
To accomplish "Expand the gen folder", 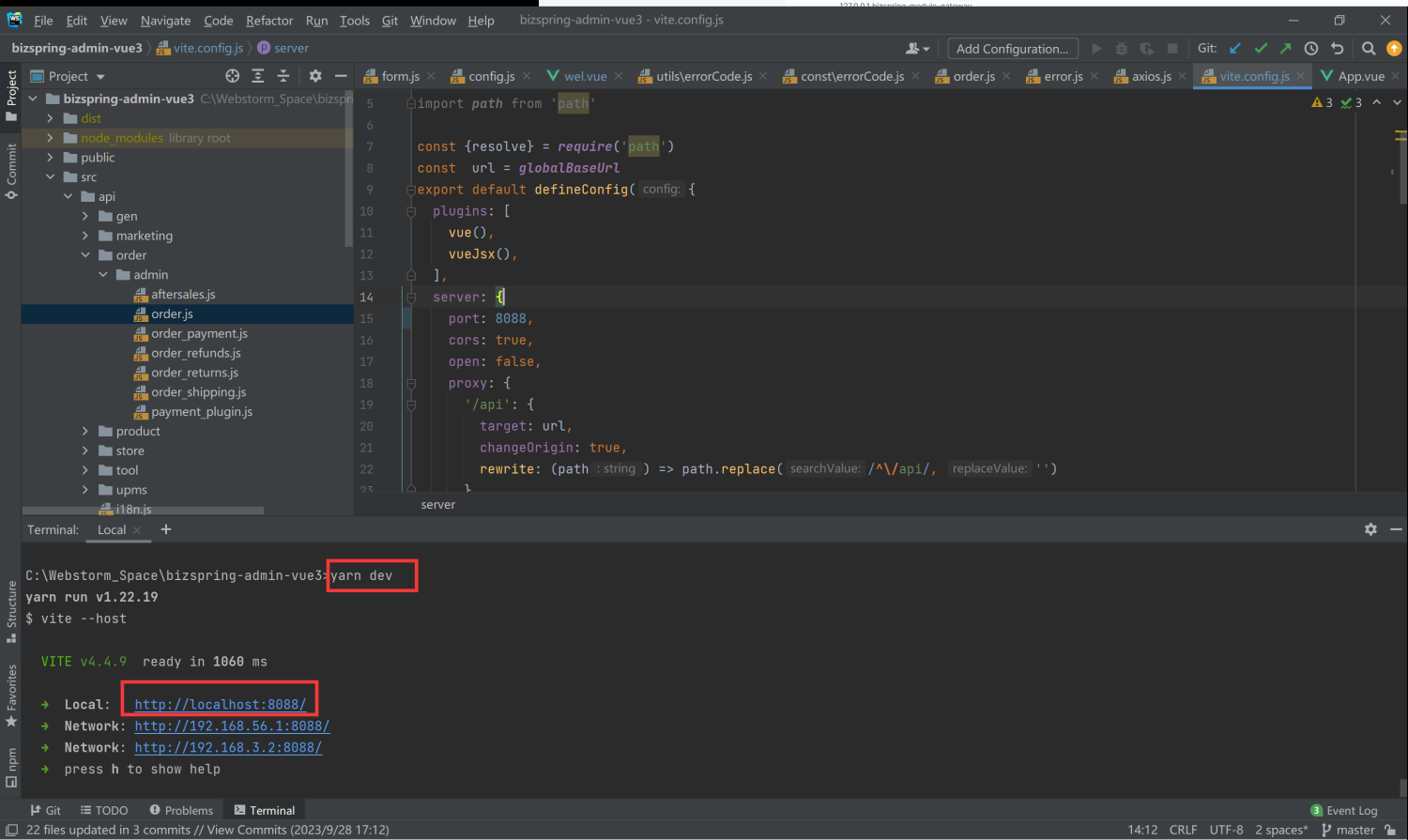I will (85, 216).
